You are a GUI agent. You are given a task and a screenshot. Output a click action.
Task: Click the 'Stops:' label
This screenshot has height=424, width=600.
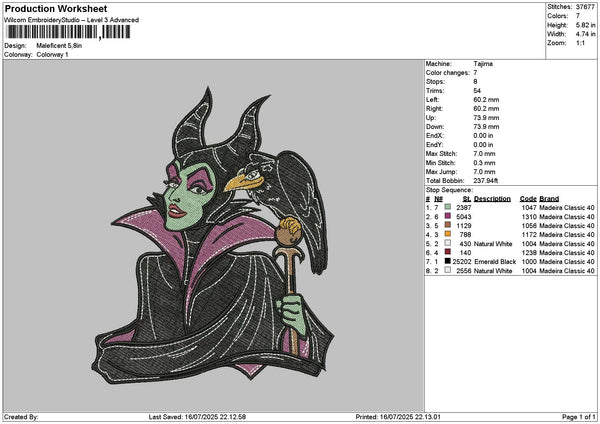435,82
